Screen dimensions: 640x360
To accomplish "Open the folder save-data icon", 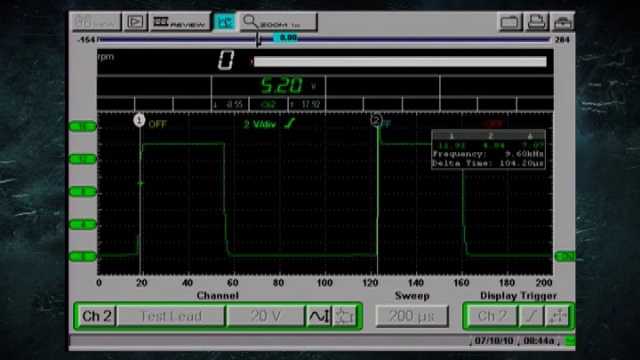I will (x=509, y=22).
